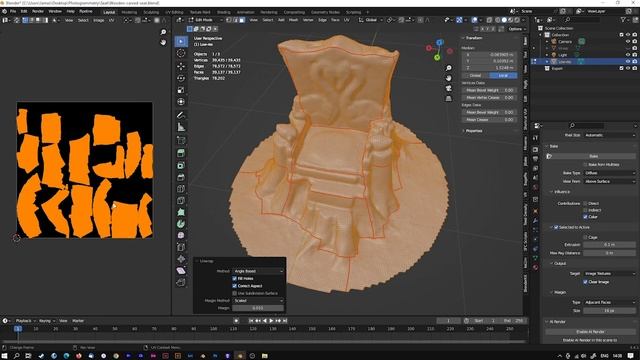Open the File menu
Screen dimensions: 640x360
tap(13, 11)
